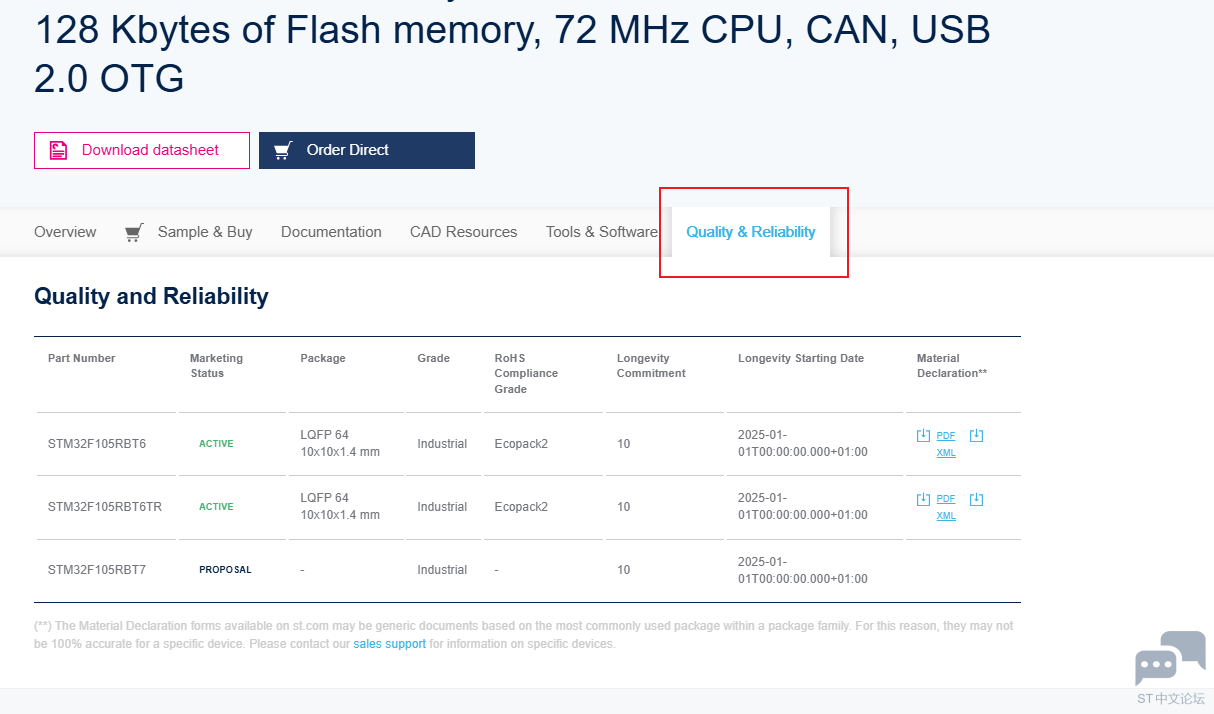Select the Tools & Software tab
The height and width of the screenshot is (714, 1214).
[x=602, y=232]
